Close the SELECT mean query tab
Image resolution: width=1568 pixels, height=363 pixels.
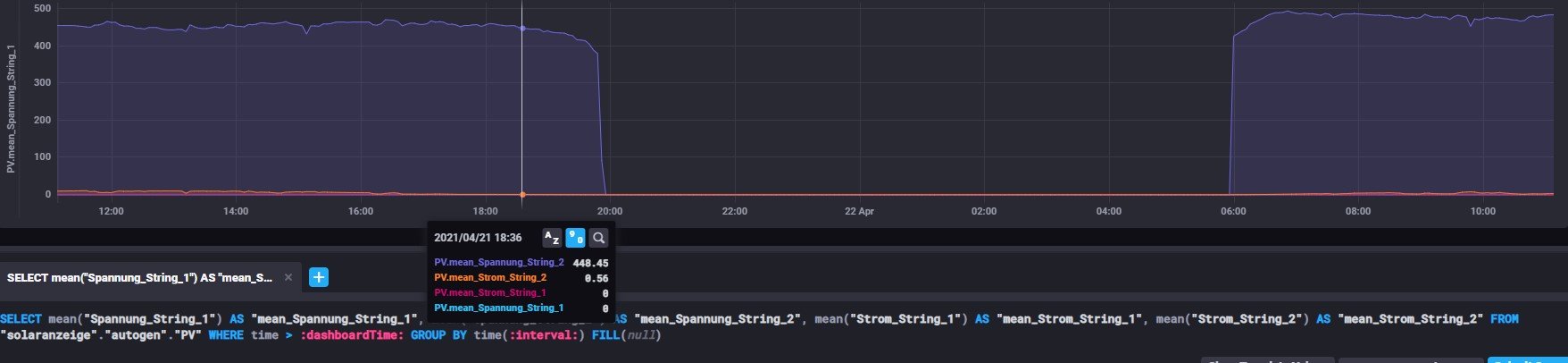[x=288, y=278]
